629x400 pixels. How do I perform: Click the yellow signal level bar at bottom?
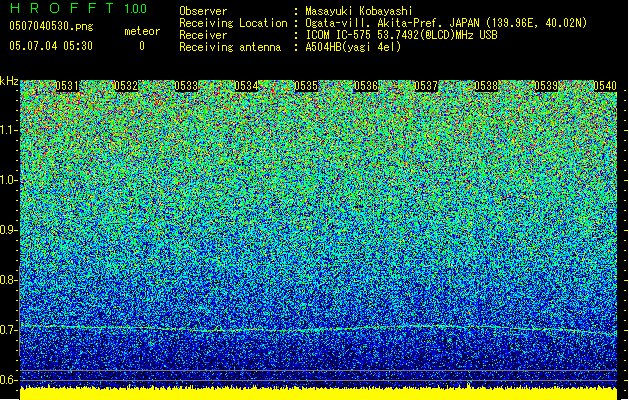tap(319, 394)
